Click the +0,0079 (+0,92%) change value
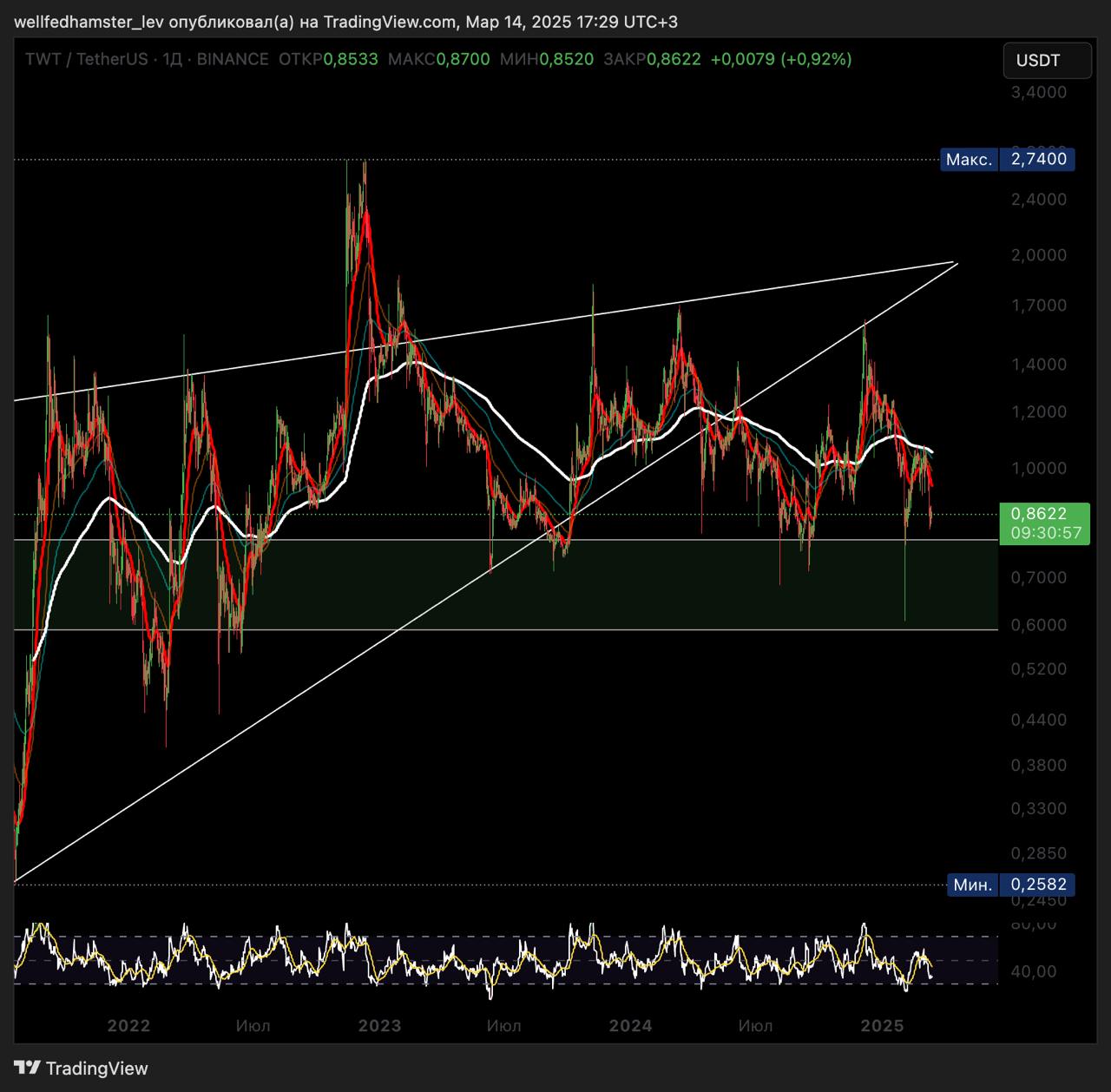This screenshot has width=1111, height=1092. click(x=781, y=59)
